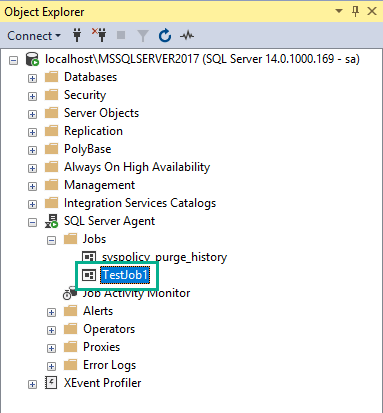
Task: Click the TestJob1 job icon
Action: coord(89,275)
